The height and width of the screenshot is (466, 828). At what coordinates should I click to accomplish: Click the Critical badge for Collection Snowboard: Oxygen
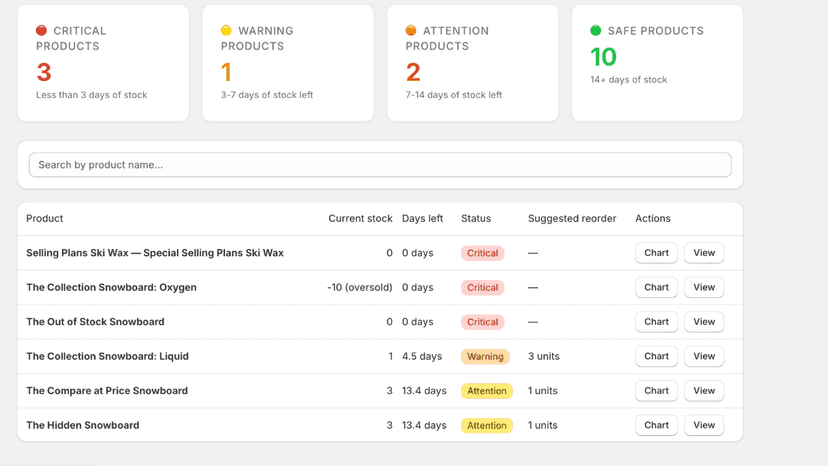[x=483, y=287]
